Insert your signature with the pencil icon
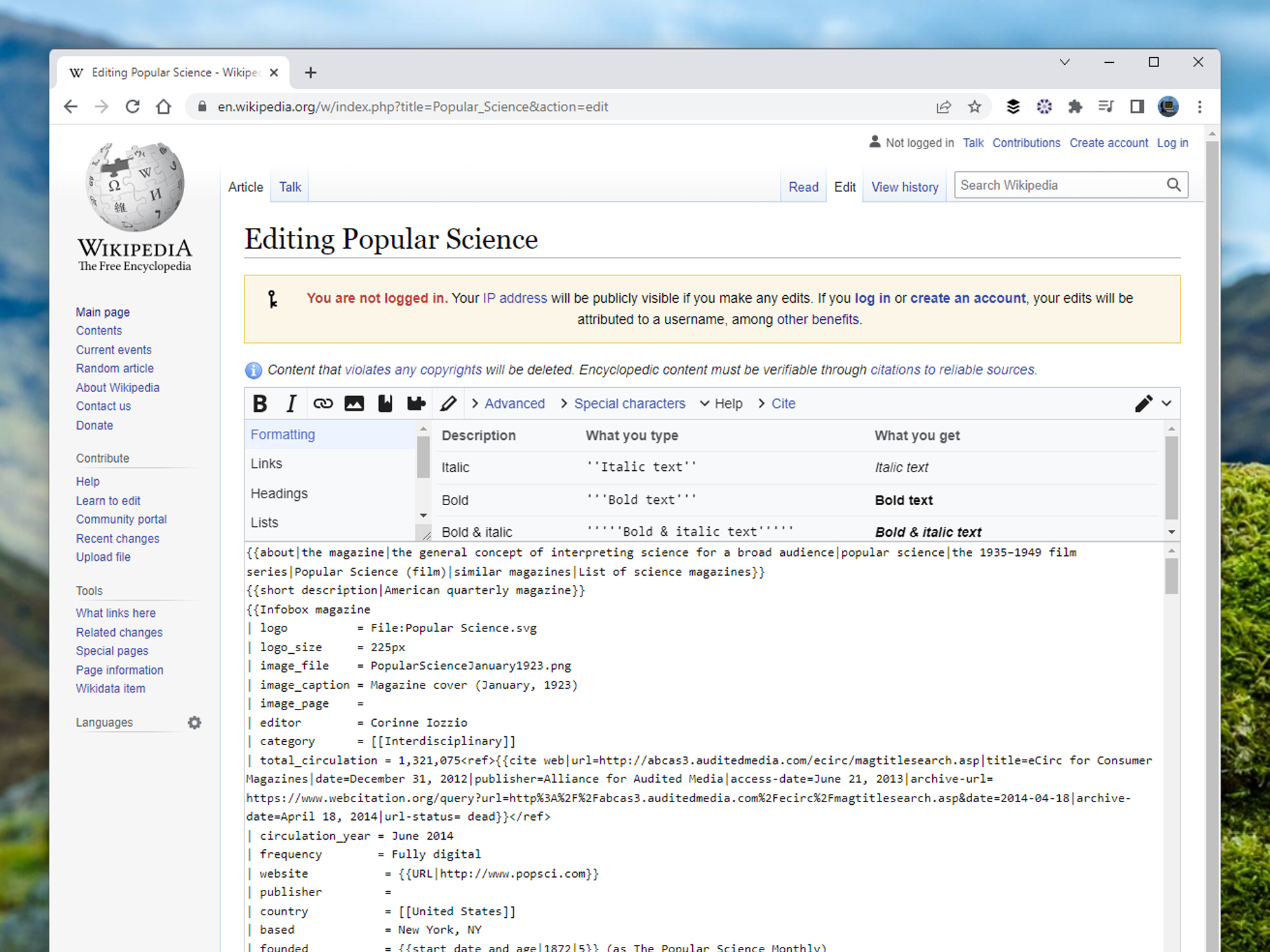 pos(449,403)
